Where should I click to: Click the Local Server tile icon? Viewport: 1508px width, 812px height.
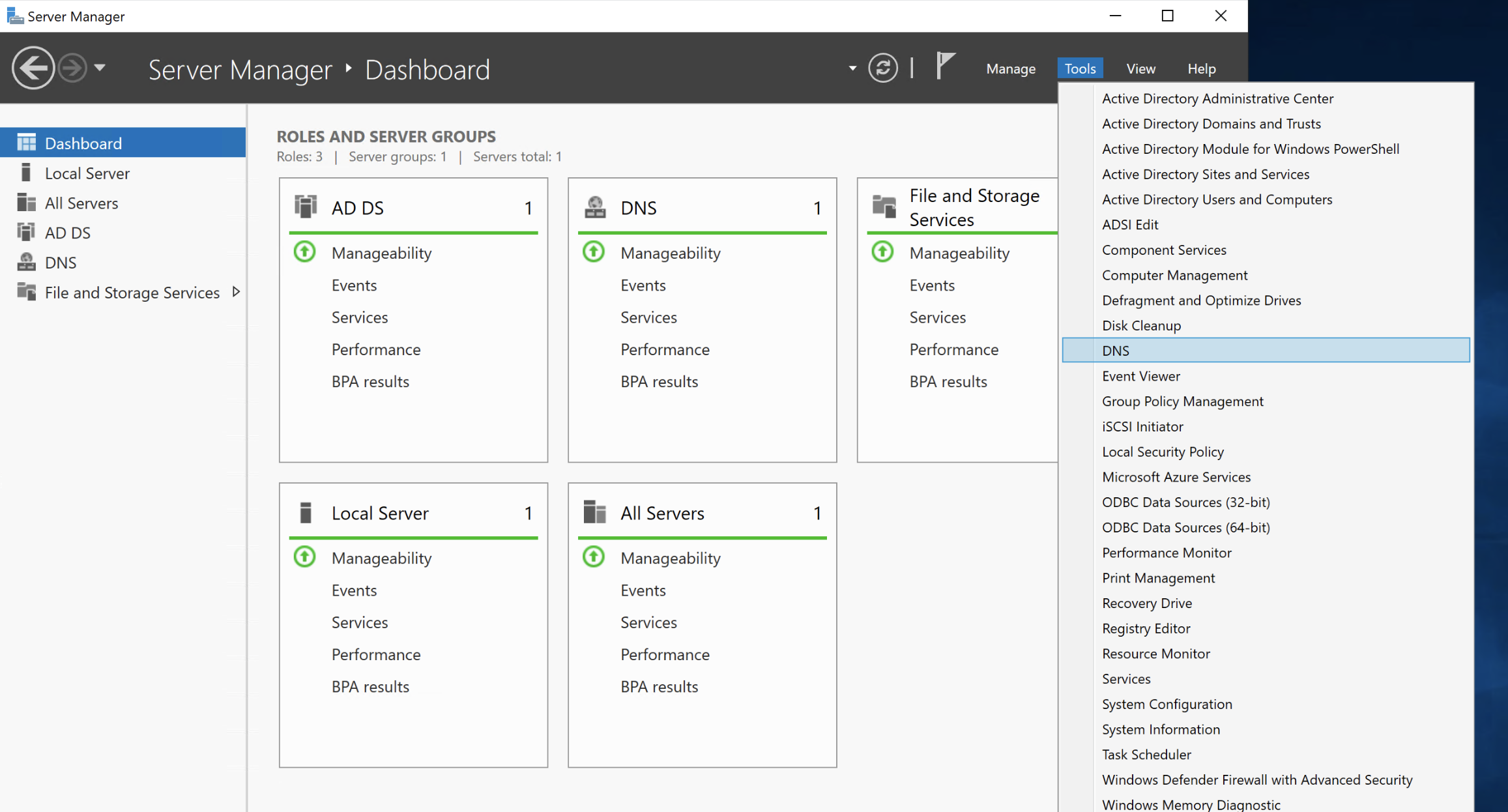(305, 512)
